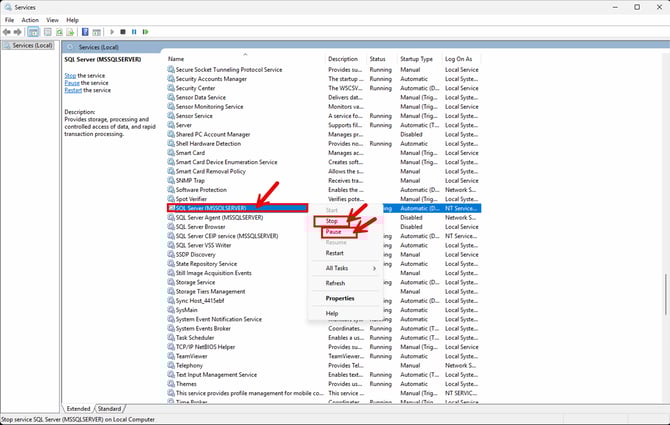670x425 pixels.
Task: Choose Pause in the context menu
Action: (334, 231)
